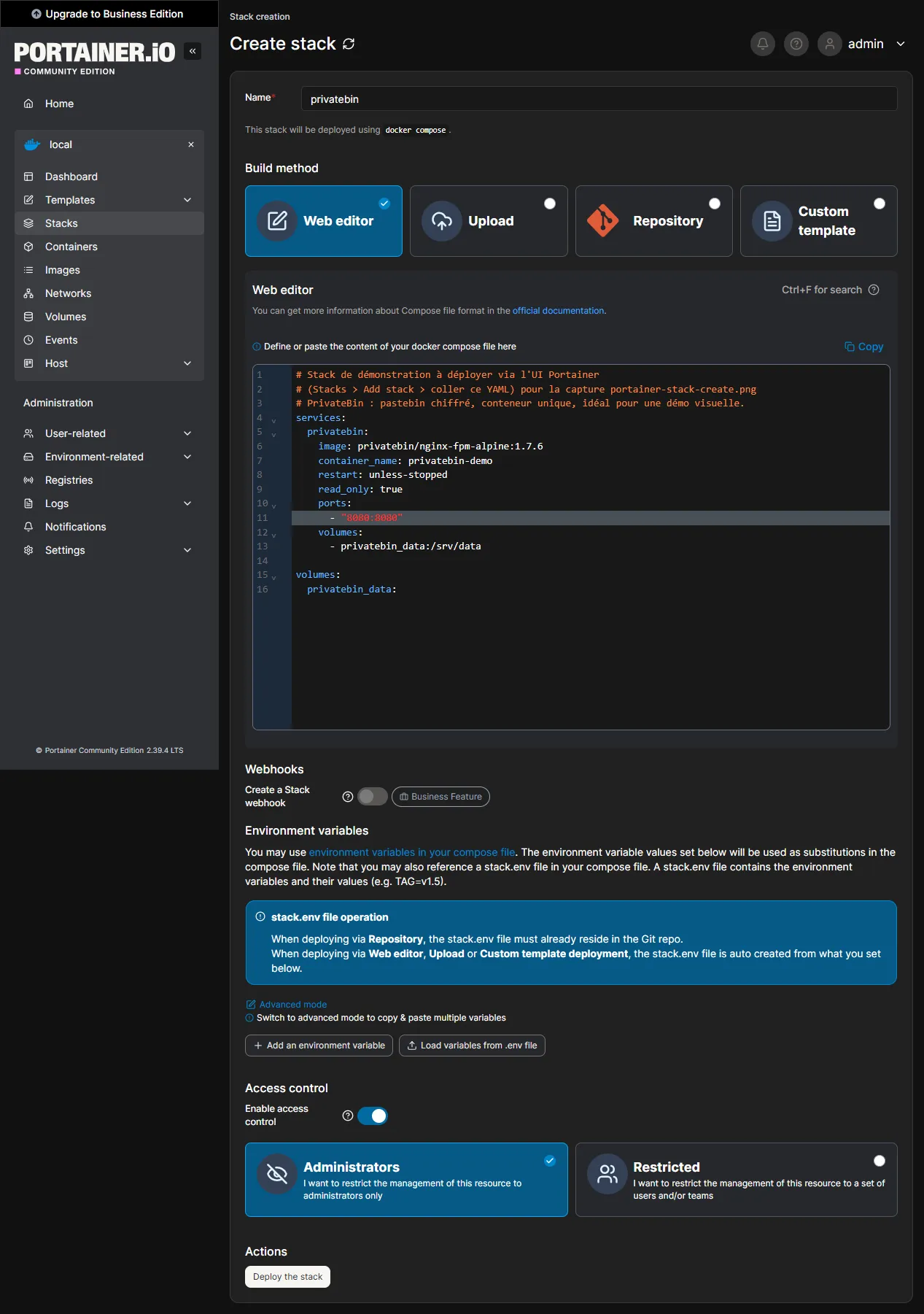Expand the Environment-related chevron
This screenshot has height=1314, width=924.
pos(187,457)
